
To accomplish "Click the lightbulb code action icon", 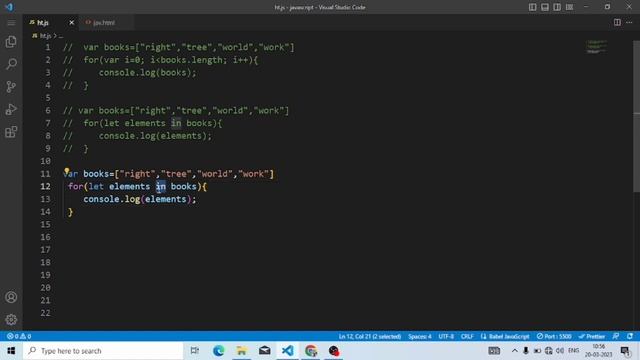I will 67,171.
